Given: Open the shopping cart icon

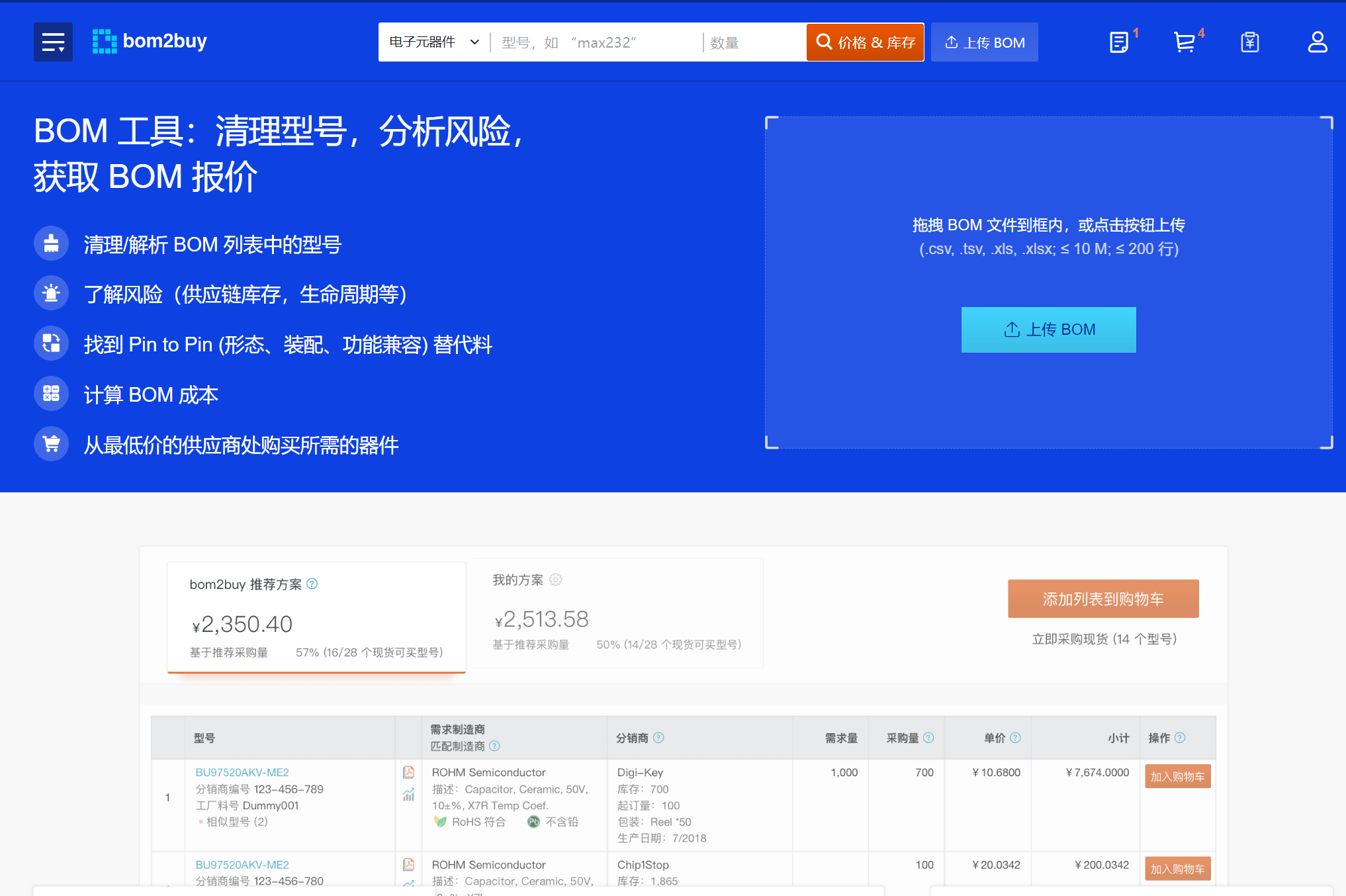Looking at the screenshot, I should coord(1184,42).
